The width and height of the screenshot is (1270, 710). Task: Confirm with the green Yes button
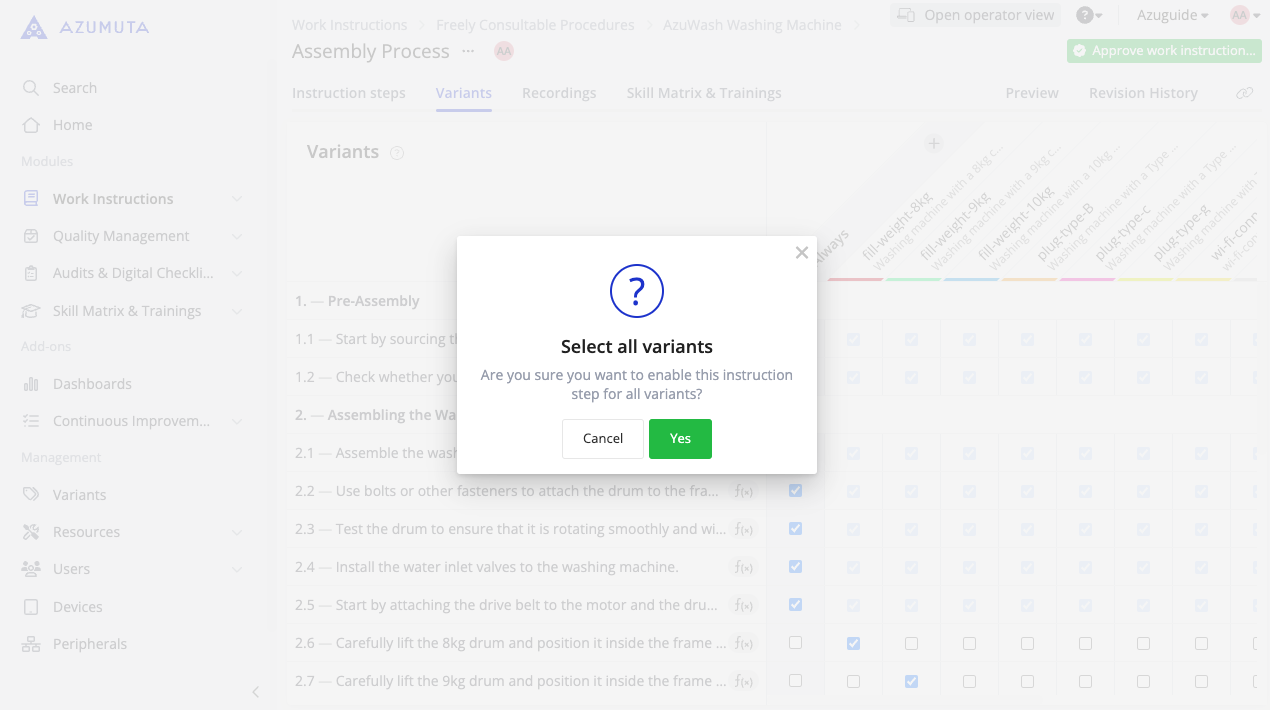click(x=680, y=439)
